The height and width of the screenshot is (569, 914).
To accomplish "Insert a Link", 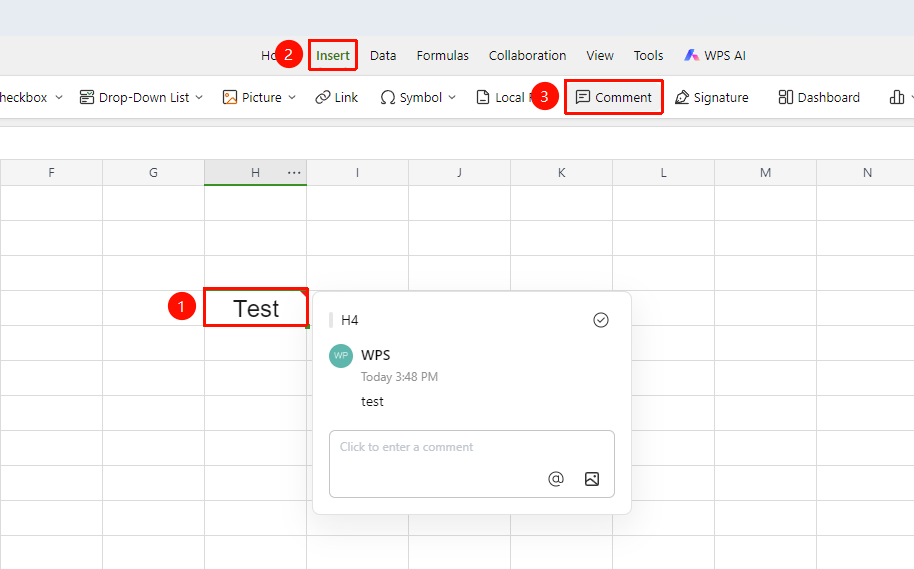I will coord(336,97).
